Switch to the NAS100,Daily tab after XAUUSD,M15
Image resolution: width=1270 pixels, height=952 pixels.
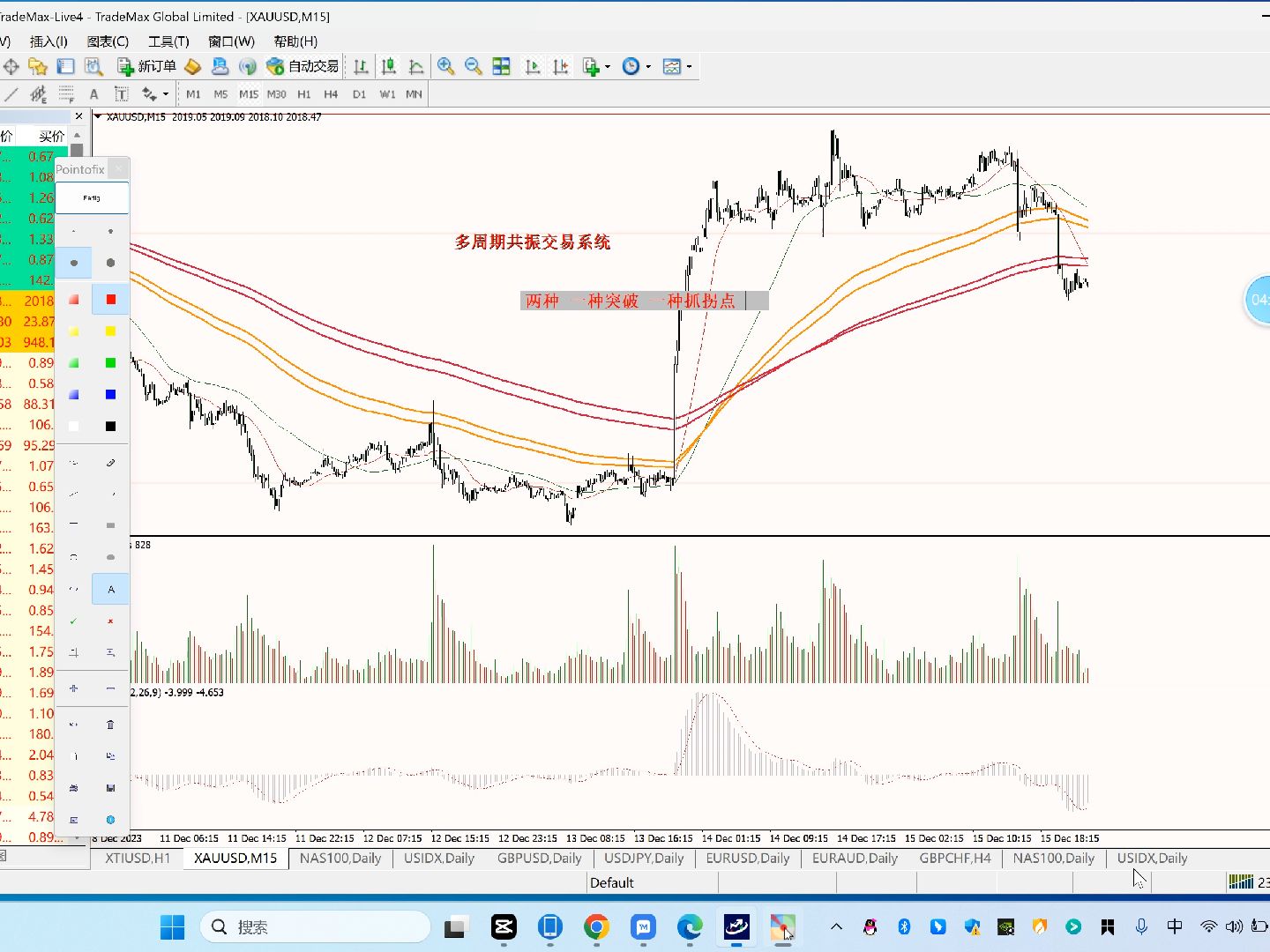[x=340, y=858]
